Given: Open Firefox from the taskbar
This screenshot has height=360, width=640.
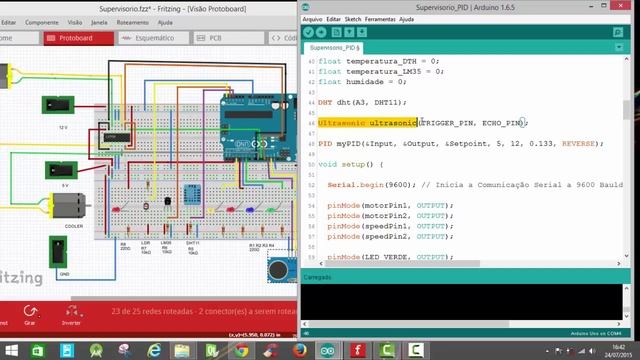Looking at the screenshot, I should [x=300, y=351].
